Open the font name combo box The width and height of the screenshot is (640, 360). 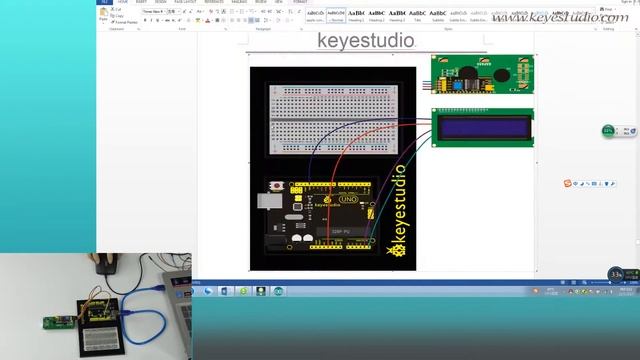pyautogui.click(x=154, y=11)
